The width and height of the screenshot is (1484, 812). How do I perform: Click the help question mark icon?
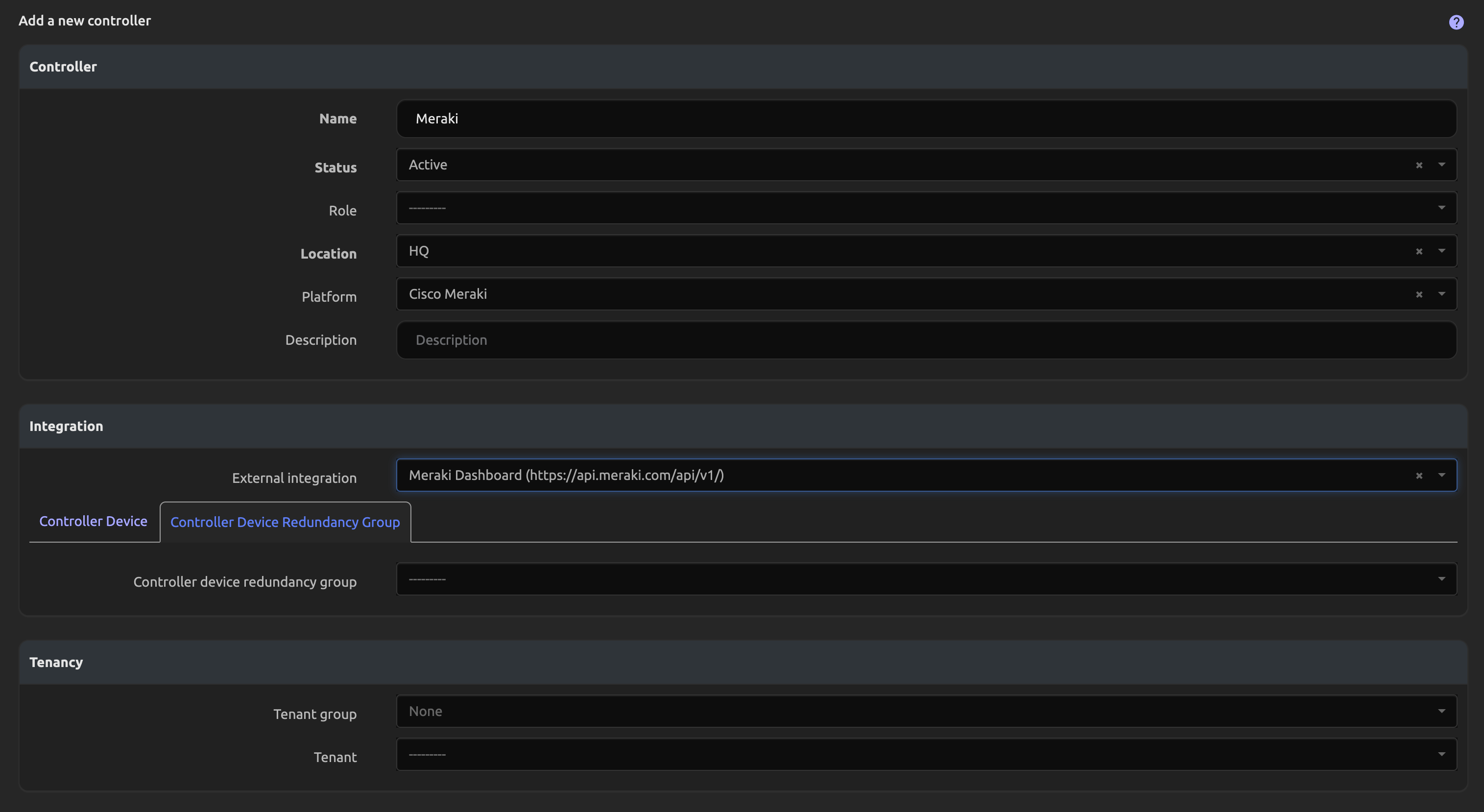click(x=1456, y=22)
